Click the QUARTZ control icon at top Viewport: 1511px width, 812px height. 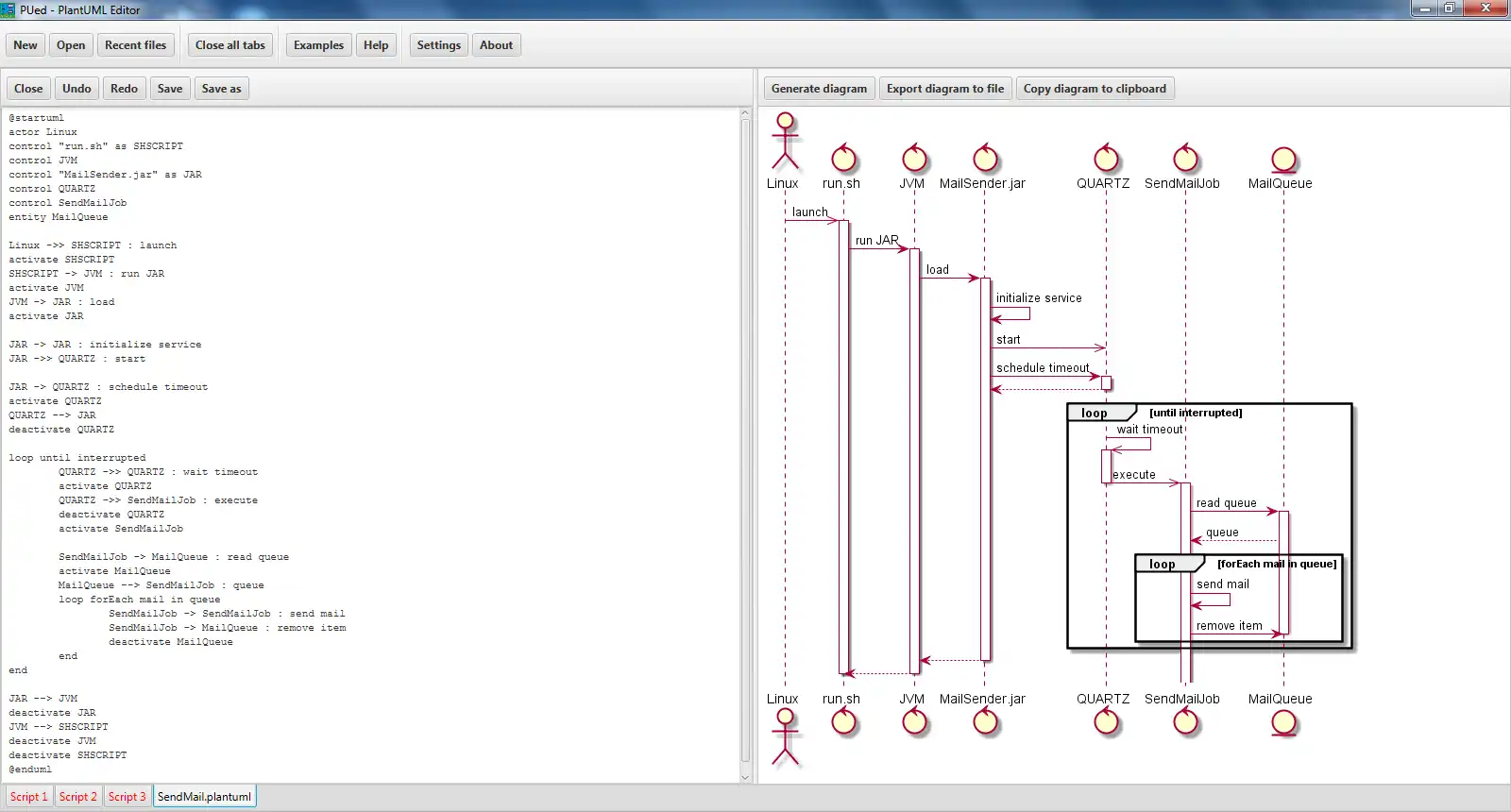tap(1106, 158)
